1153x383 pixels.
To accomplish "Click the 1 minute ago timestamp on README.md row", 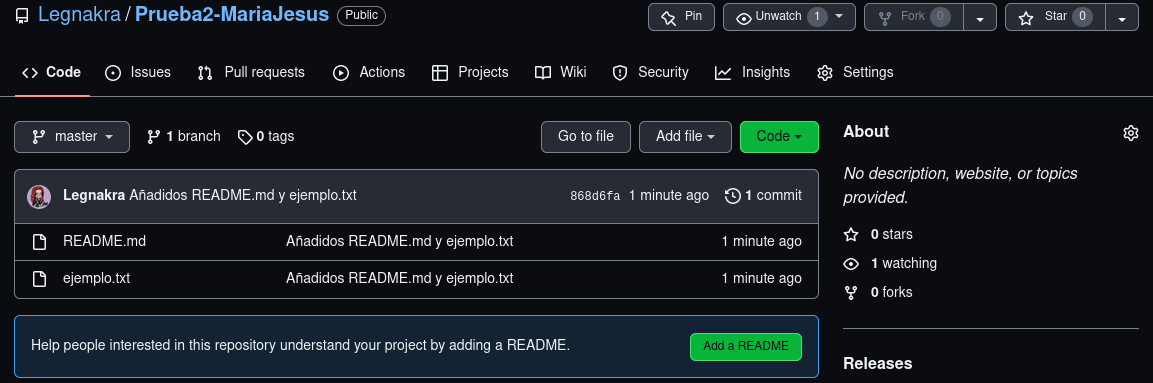I will 762,242.
